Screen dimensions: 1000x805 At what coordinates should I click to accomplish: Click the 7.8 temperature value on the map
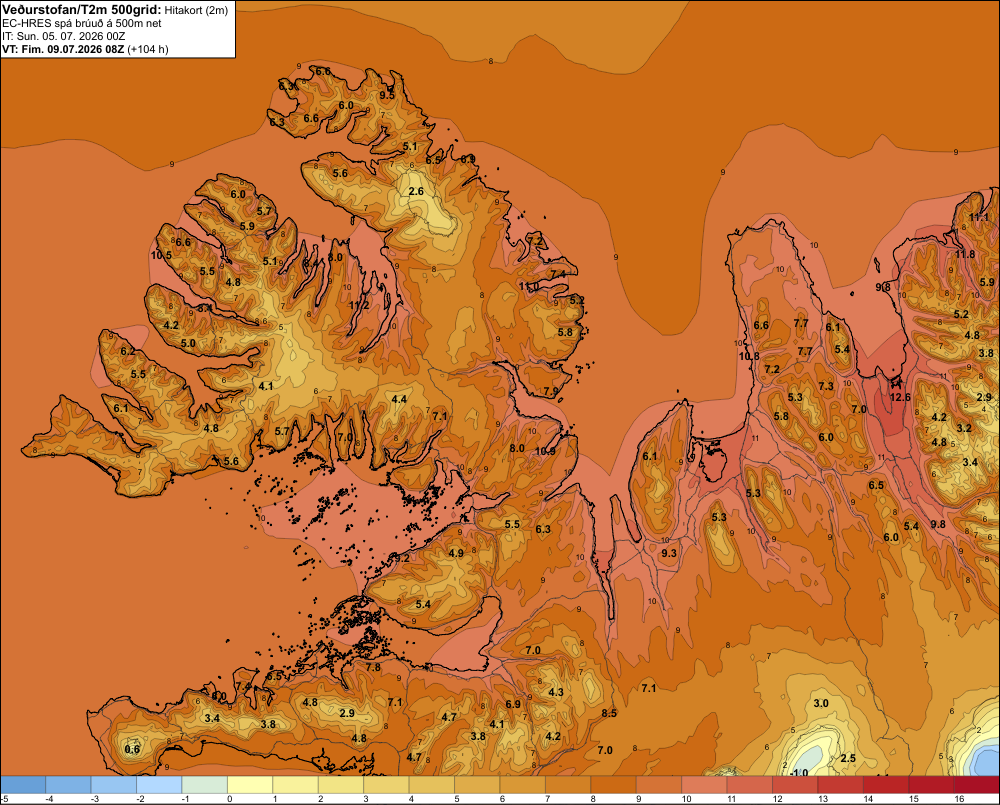pos(372,667)
